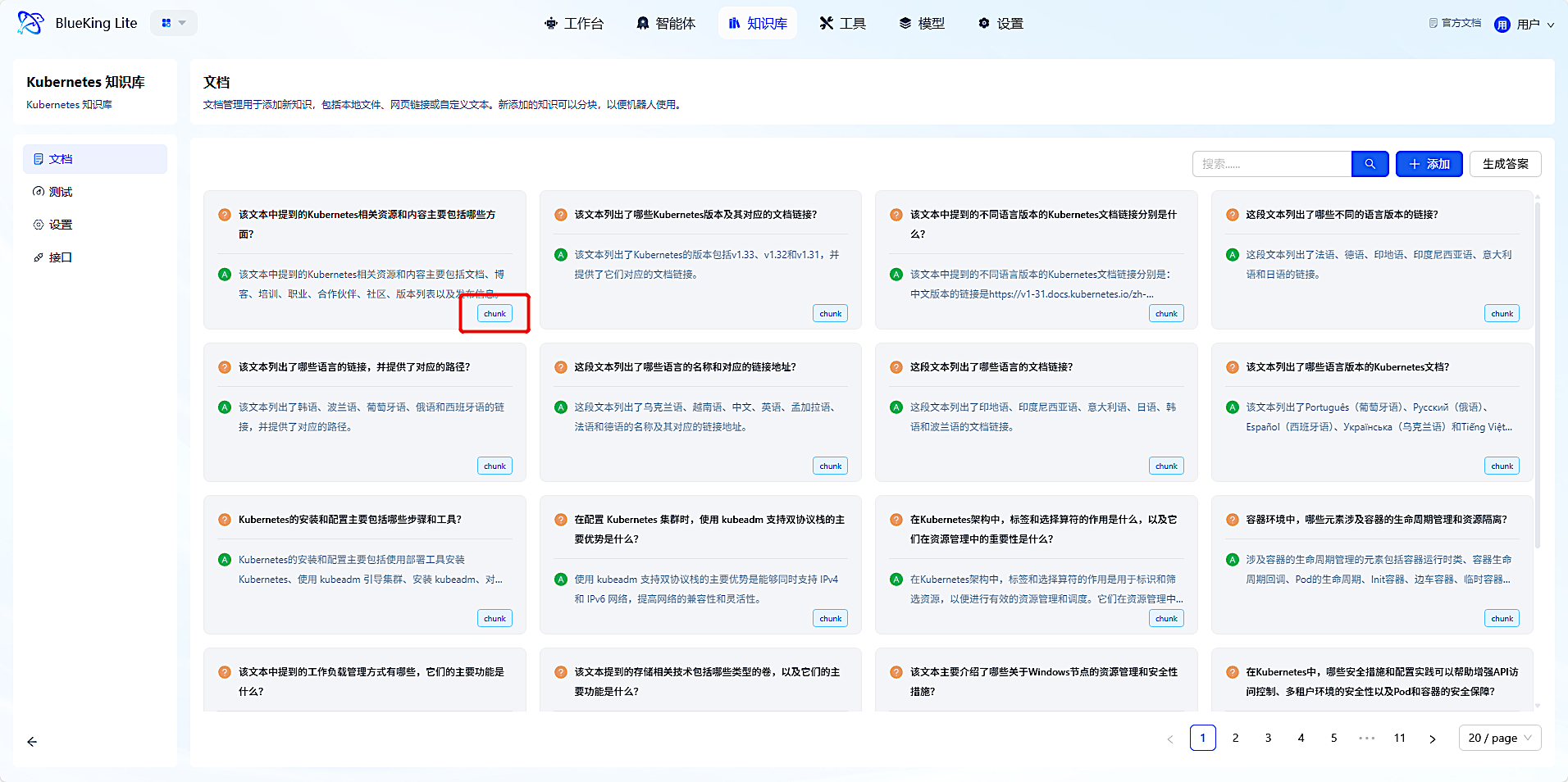Image resolution: width=1568 pixels, height=782 pixels.
Task: Click the next page arrow
Action: tap(1432, 739)
